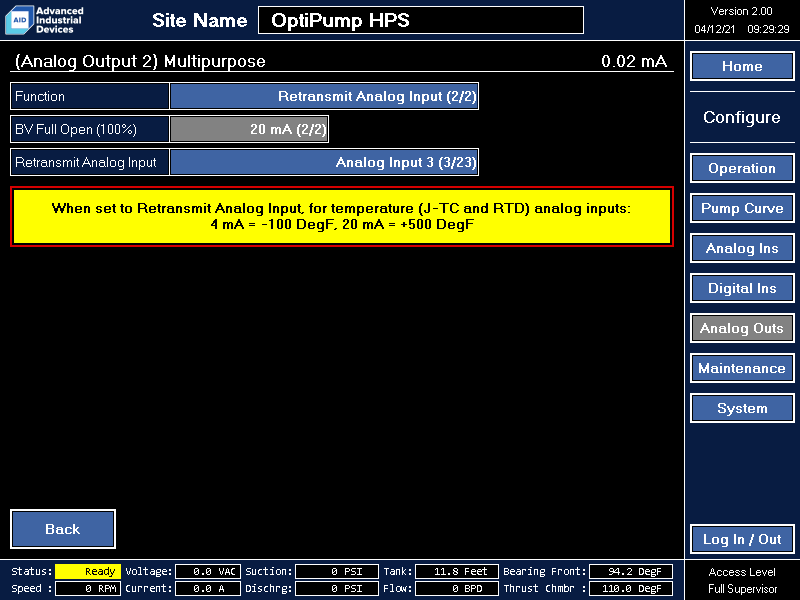Click the Version 2.00 text
This screenshot has height=600, width=800.
click(741, 11)
